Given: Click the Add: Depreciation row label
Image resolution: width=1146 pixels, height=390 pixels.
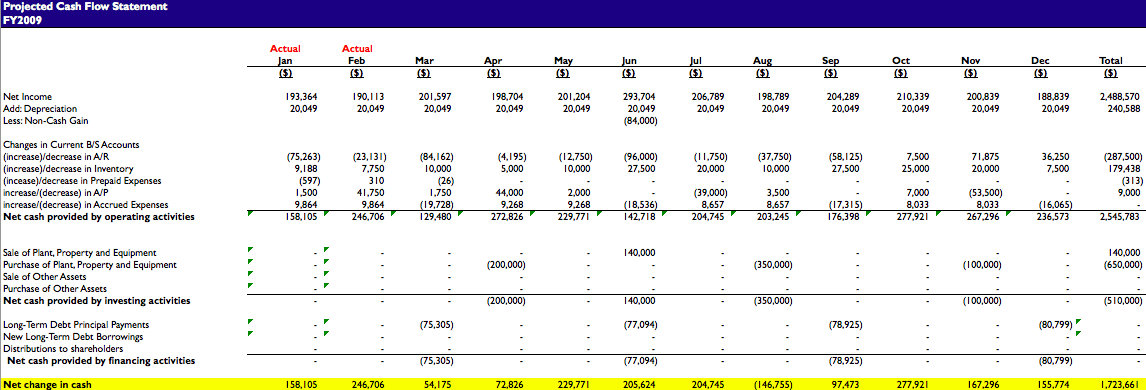Looking at the screenshot, I should (40, 109).
